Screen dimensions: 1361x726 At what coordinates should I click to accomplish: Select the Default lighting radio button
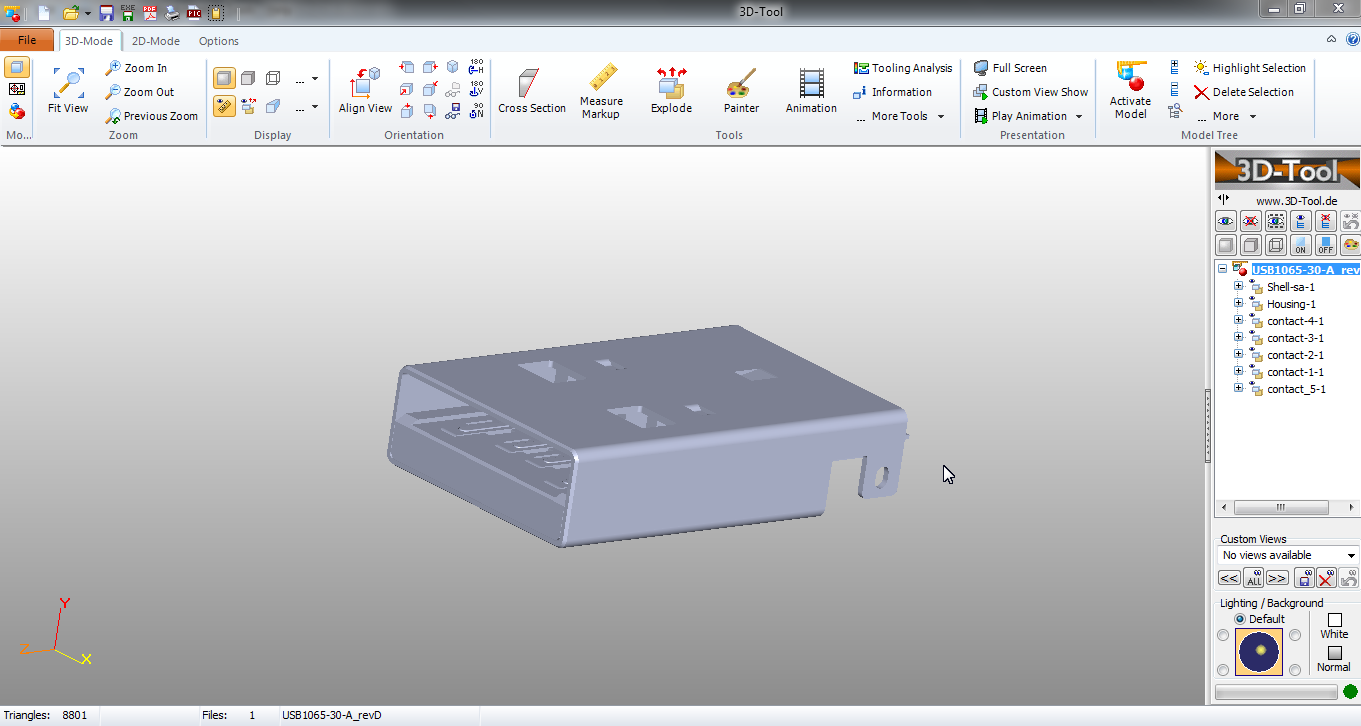1240,619
